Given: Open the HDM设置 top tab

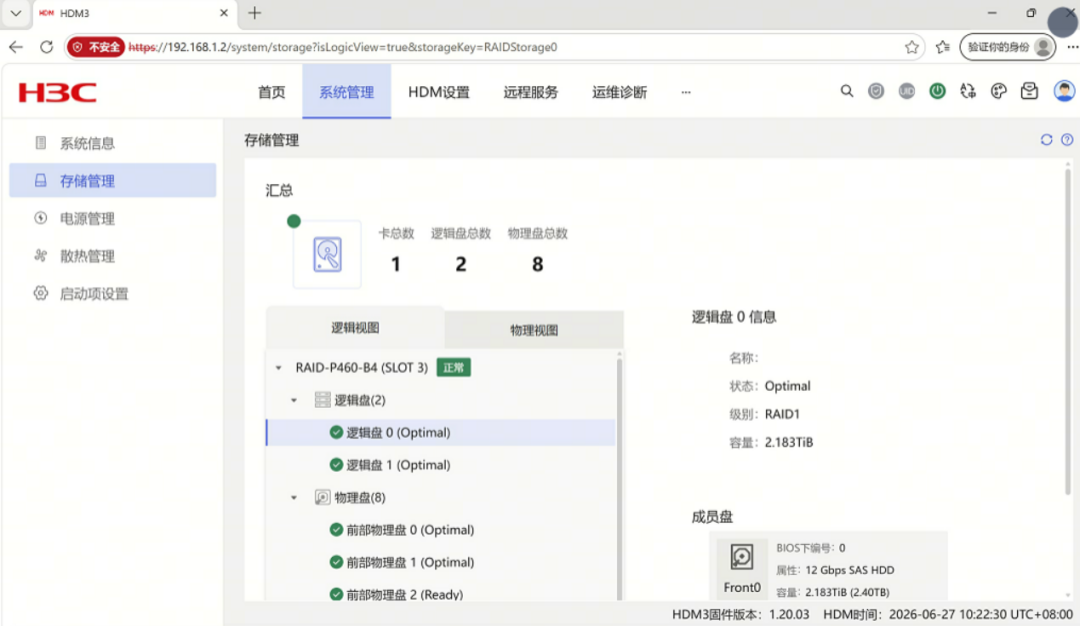Looking at the screenshot, I should (439, 92).
